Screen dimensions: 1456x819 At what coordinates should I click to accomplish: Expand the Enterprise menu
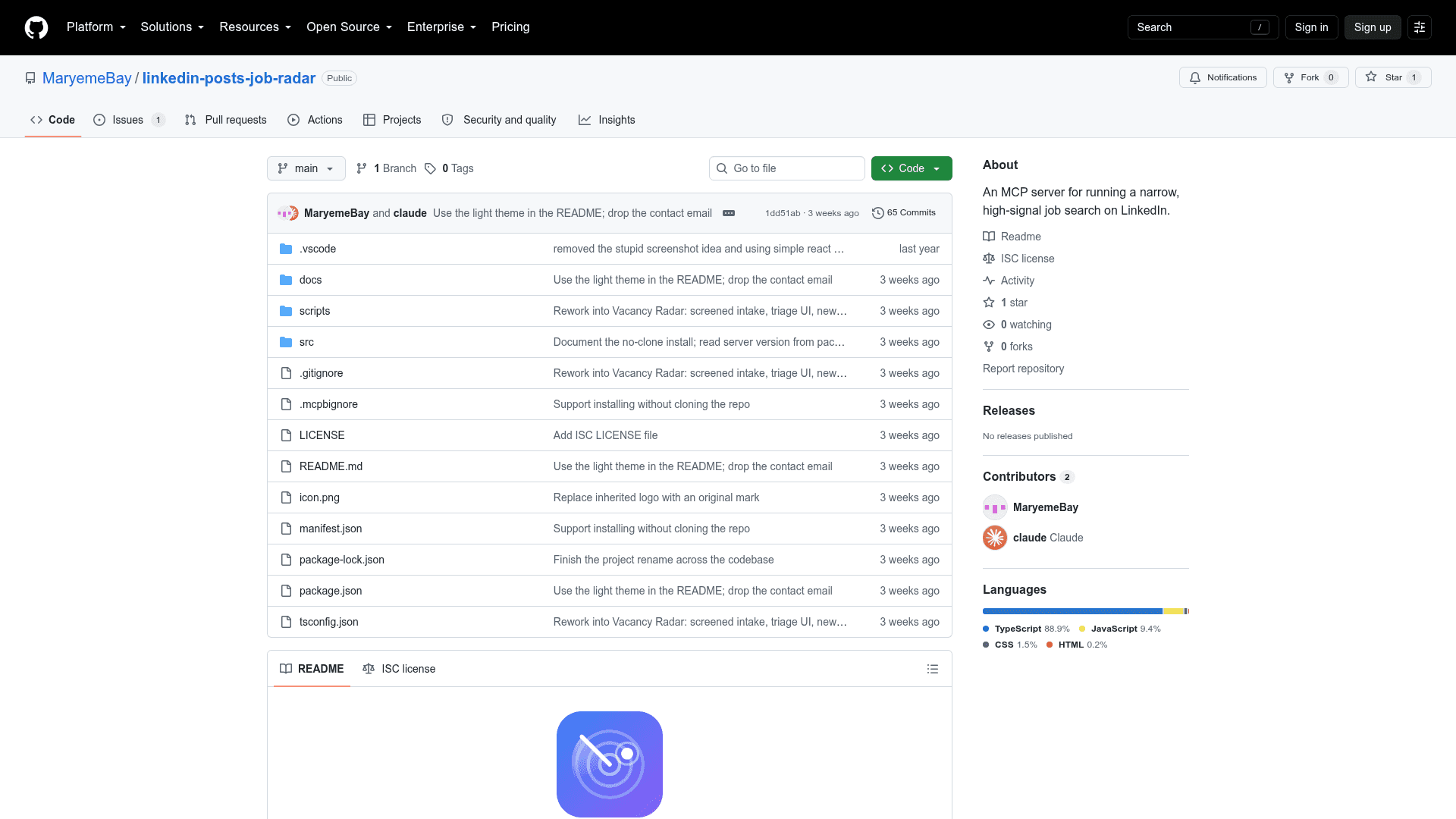pyautogui.click(x=441, y=27)
